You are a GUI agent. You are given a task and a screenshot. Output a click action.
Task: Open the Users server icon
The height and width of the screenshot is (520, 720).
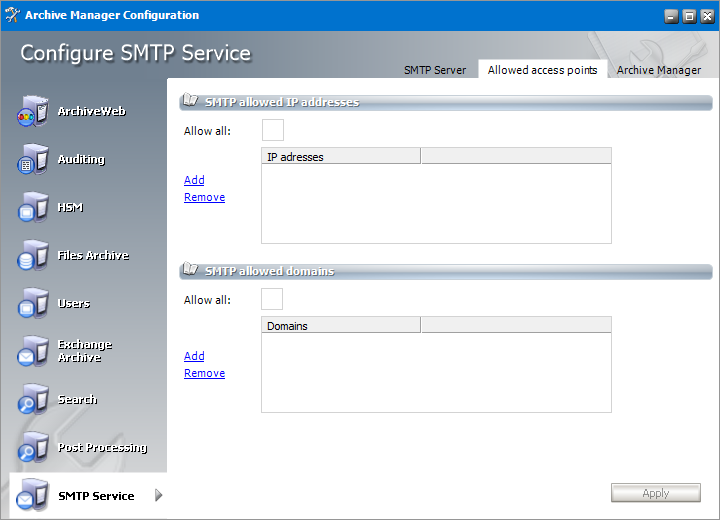click(33, 303)
